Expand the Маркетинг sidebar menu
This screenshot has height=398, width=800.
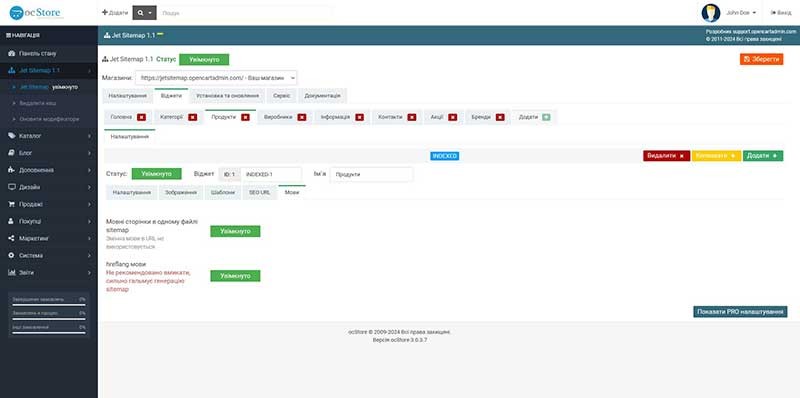click(48, 238)
